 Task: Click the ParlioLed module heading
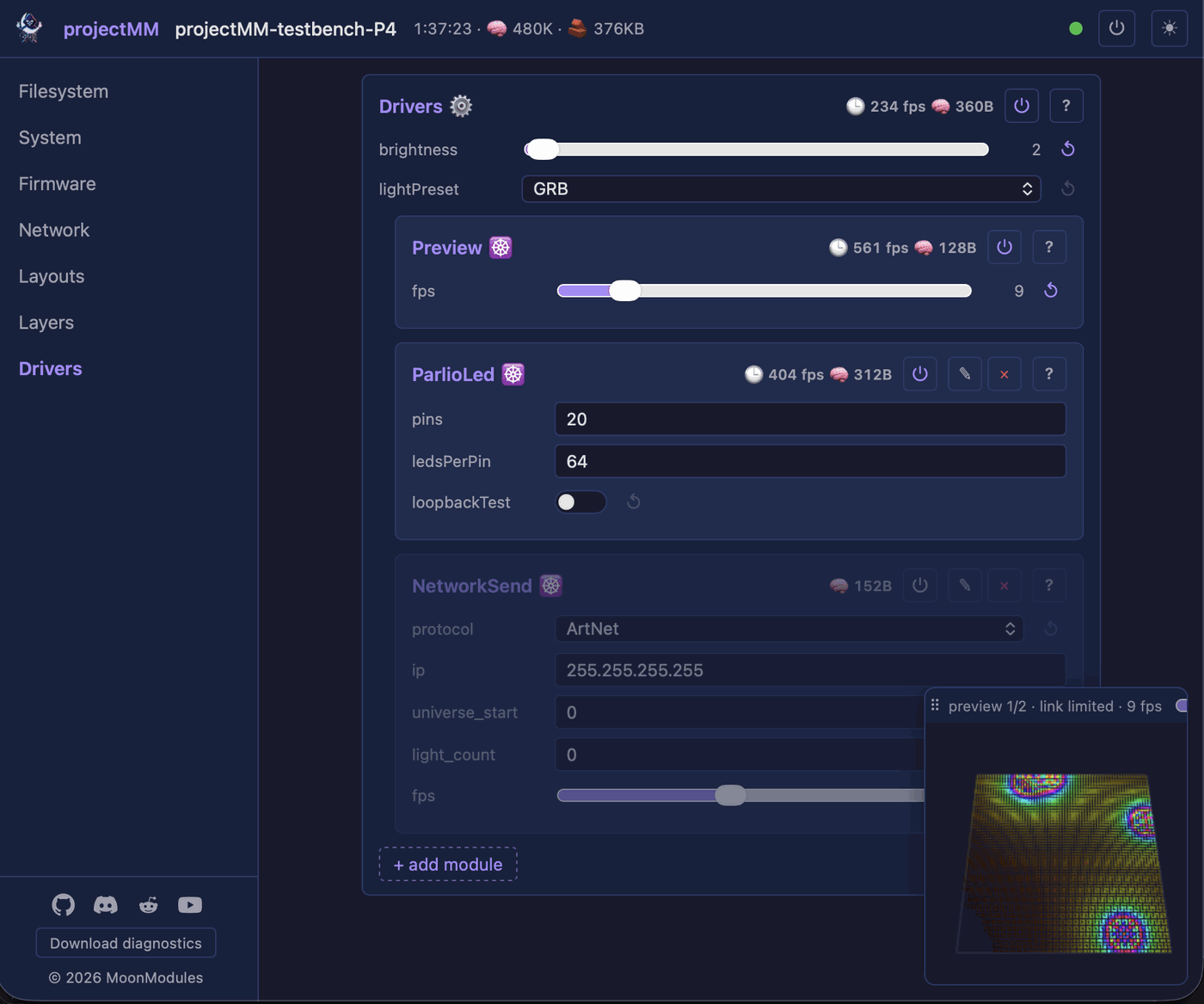coord(453,374)
